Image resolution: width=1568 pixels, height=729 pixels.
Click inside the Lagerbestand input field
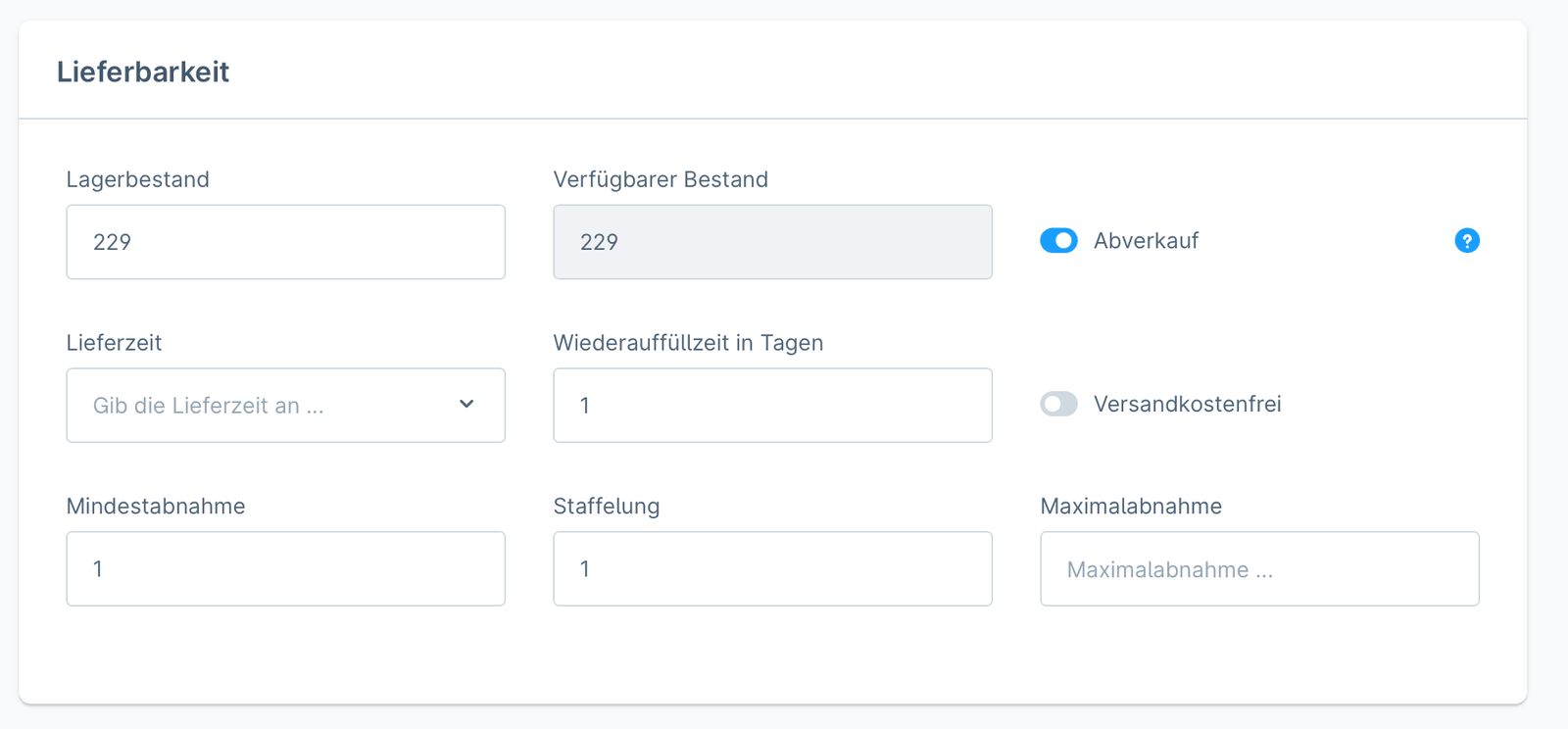point(284,242)
